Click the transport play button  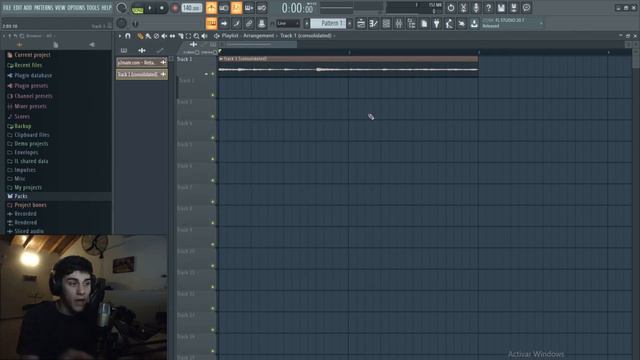[150, 8]
